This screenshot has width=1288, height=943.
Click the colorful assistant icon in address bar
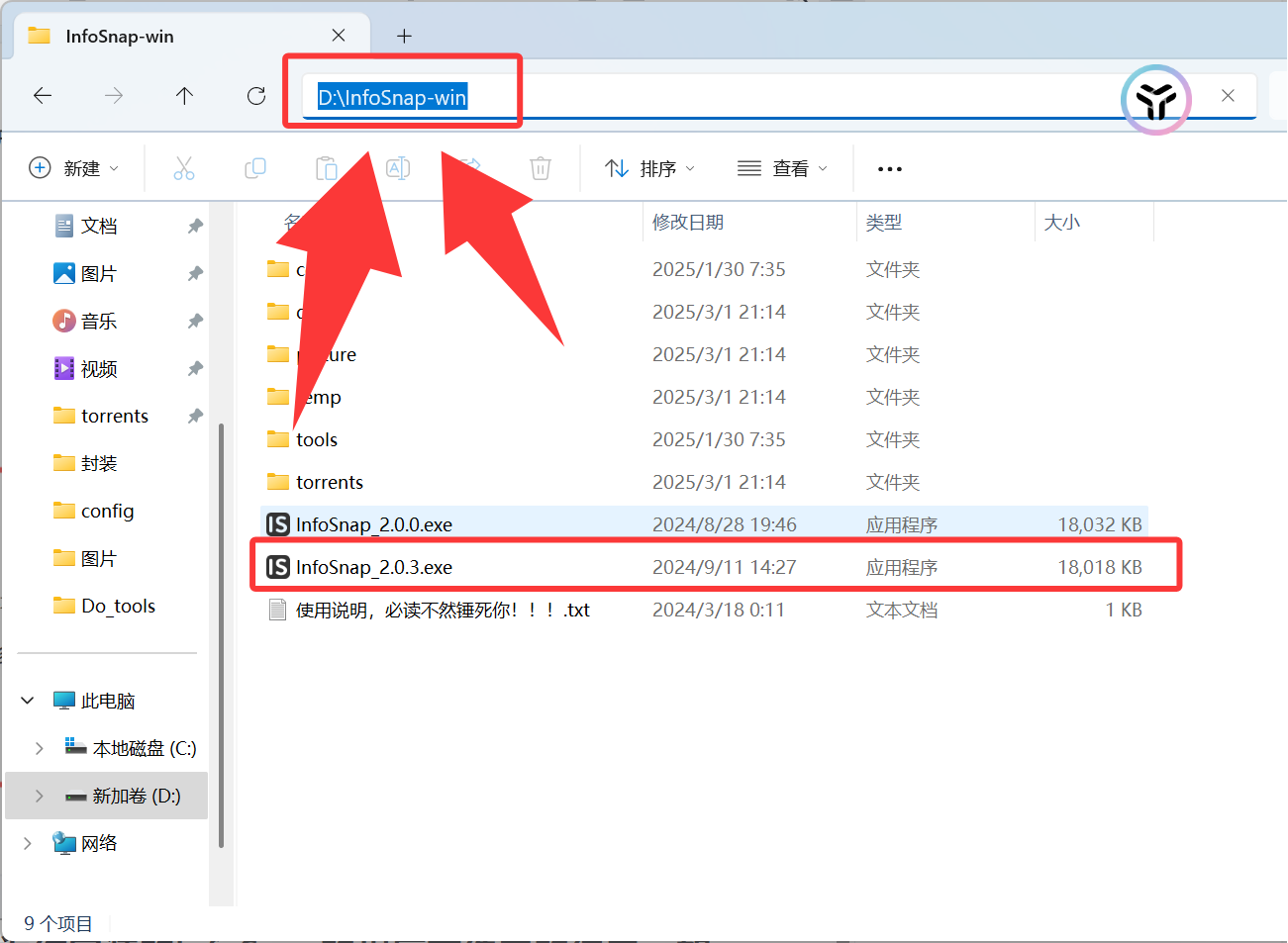(1155, 99)
